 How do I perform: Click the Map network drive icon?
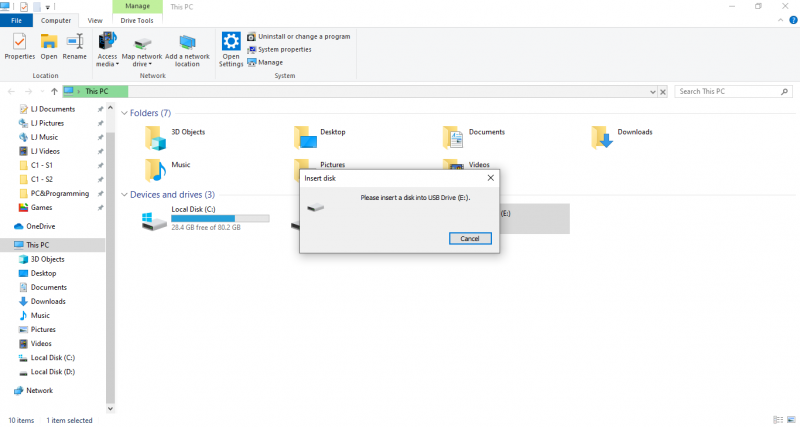(x=142, y=43)
